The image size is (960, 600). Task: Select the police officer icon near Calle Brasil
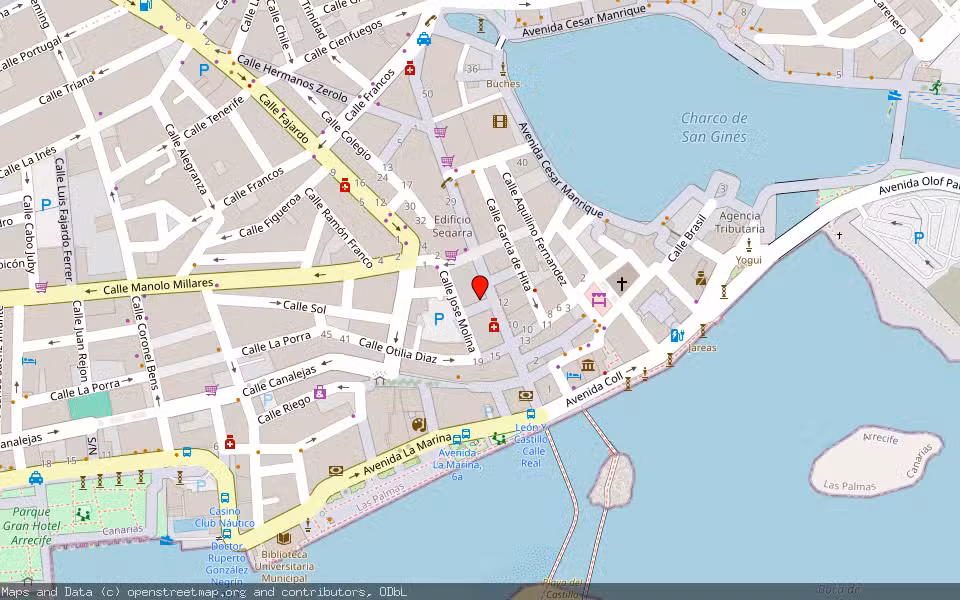point(701,279)
